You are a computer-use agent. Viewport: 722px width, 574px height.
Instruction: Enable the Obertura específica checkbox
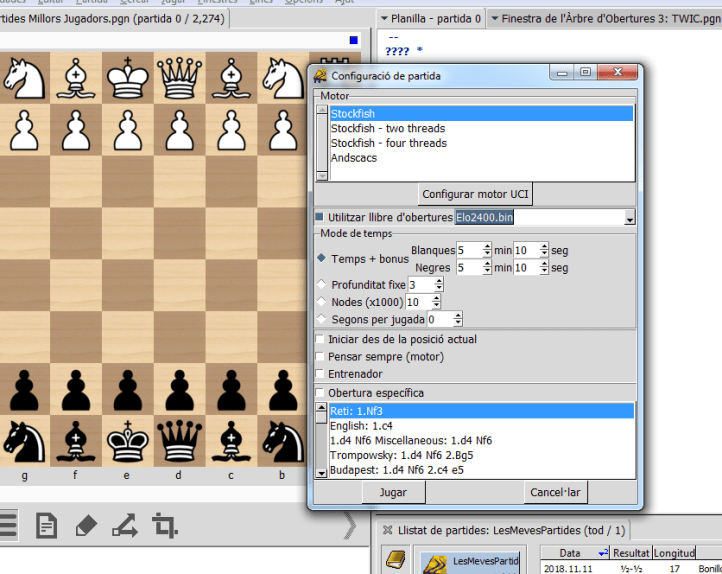[320, 393]
